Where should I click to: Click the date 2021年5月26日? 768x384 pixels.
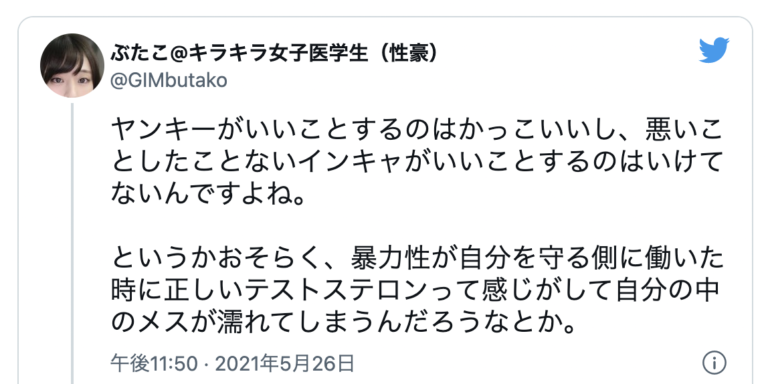click(x=285, y=364)
